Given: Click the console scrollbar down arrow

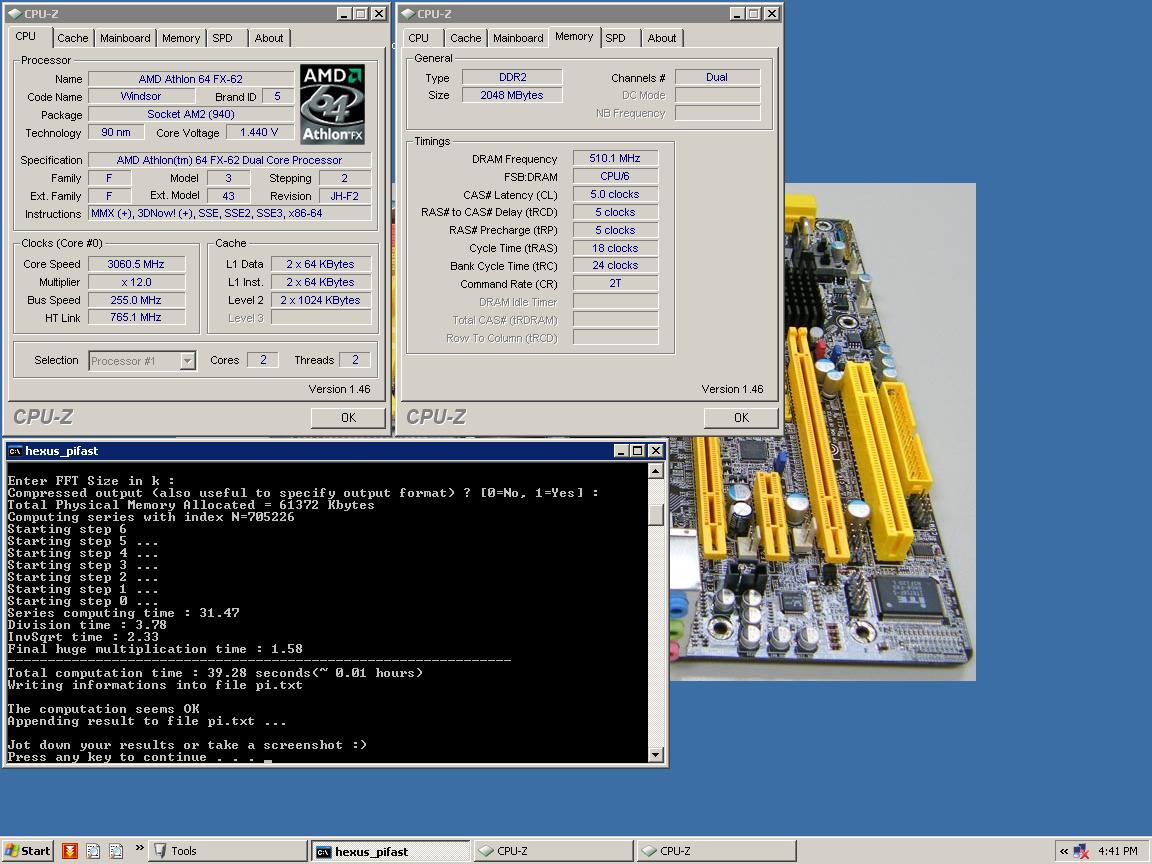Looking at the screenshot, I should tap(656, 755).
